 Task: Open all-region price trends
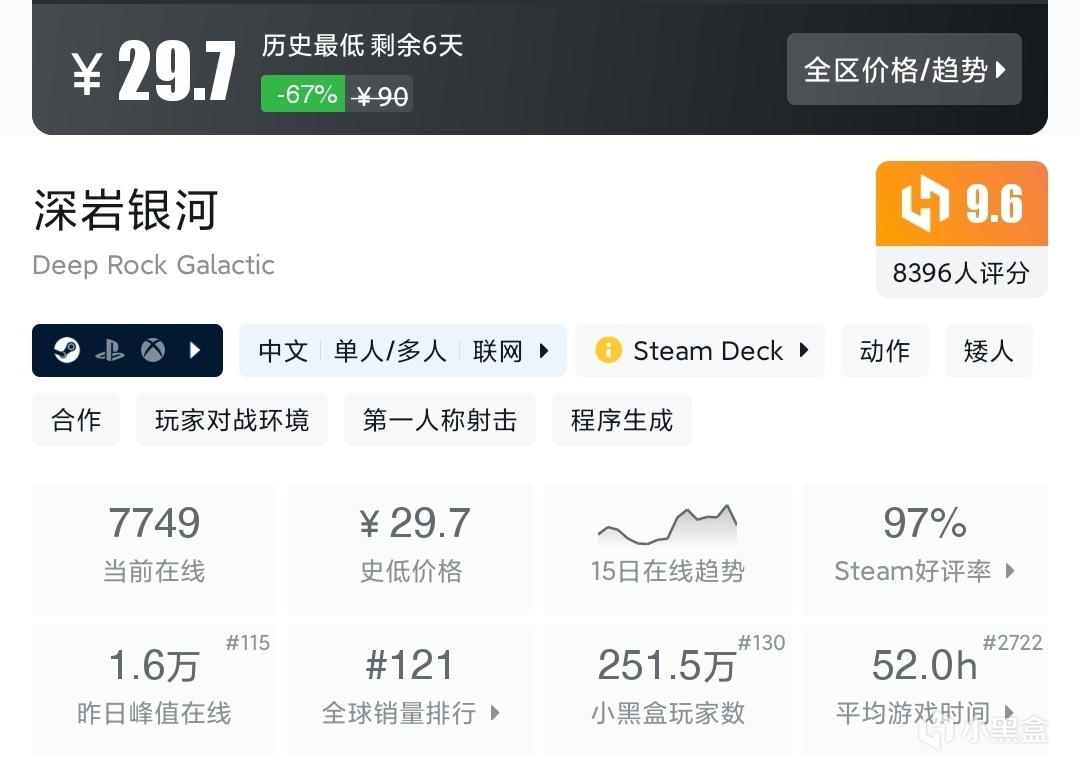pyautogui.click(x=904, y=70)
